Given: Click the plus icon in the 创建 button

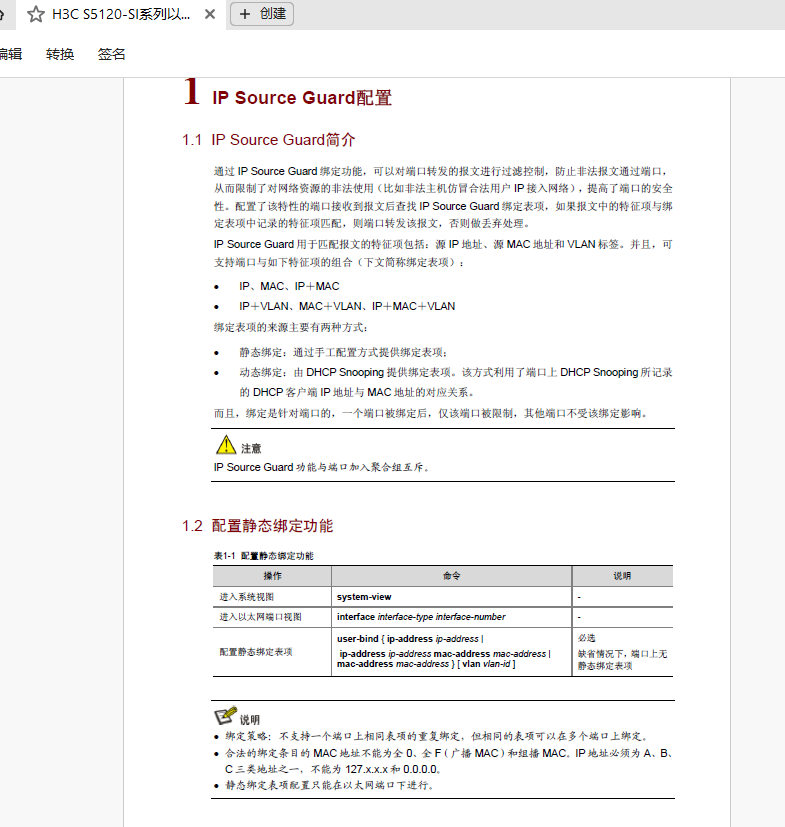Looking at the screenshot, I should (x=245, y=14).
